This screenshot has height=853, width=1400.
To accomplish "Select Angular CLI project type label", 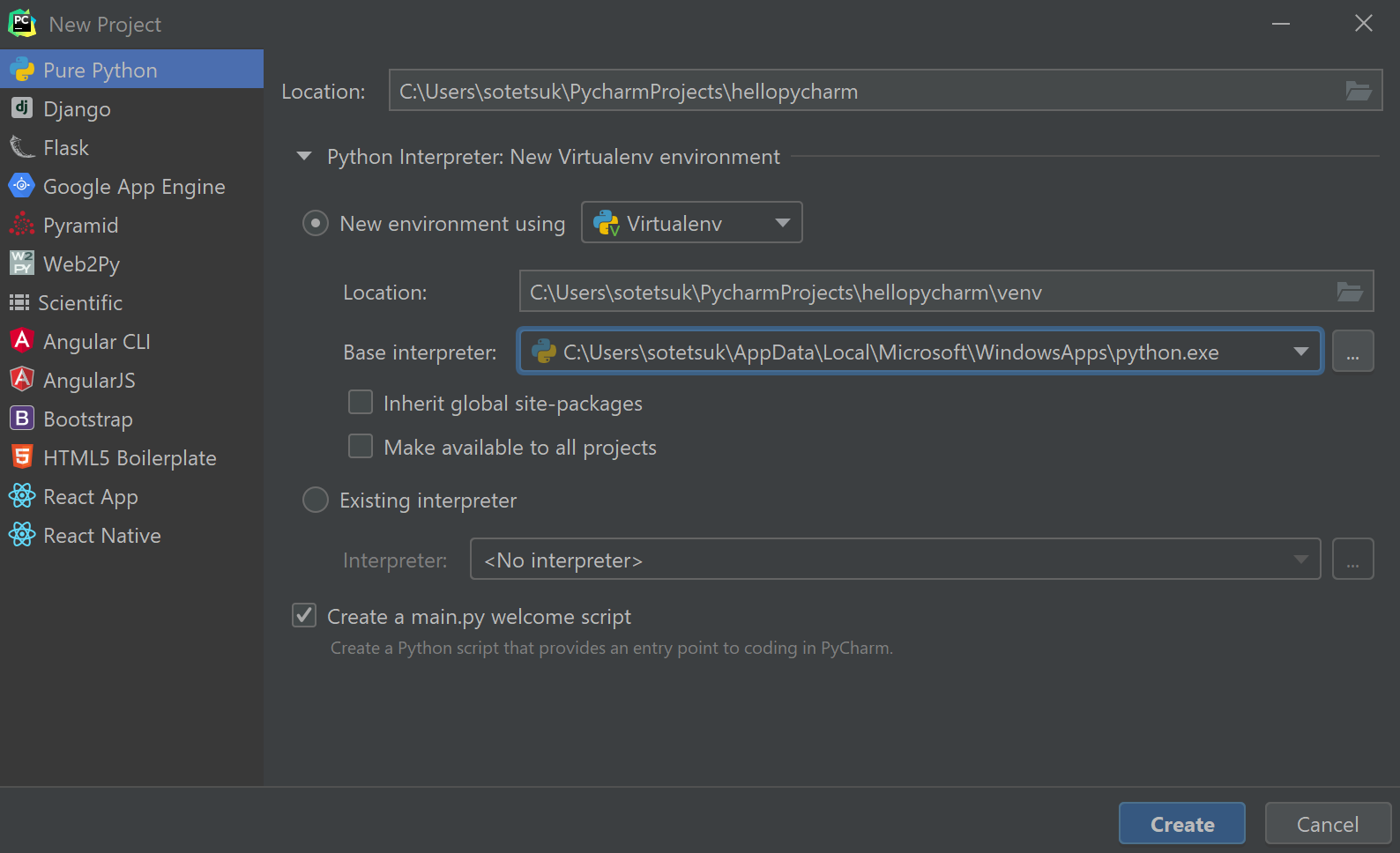I will (x=97, y=341).
